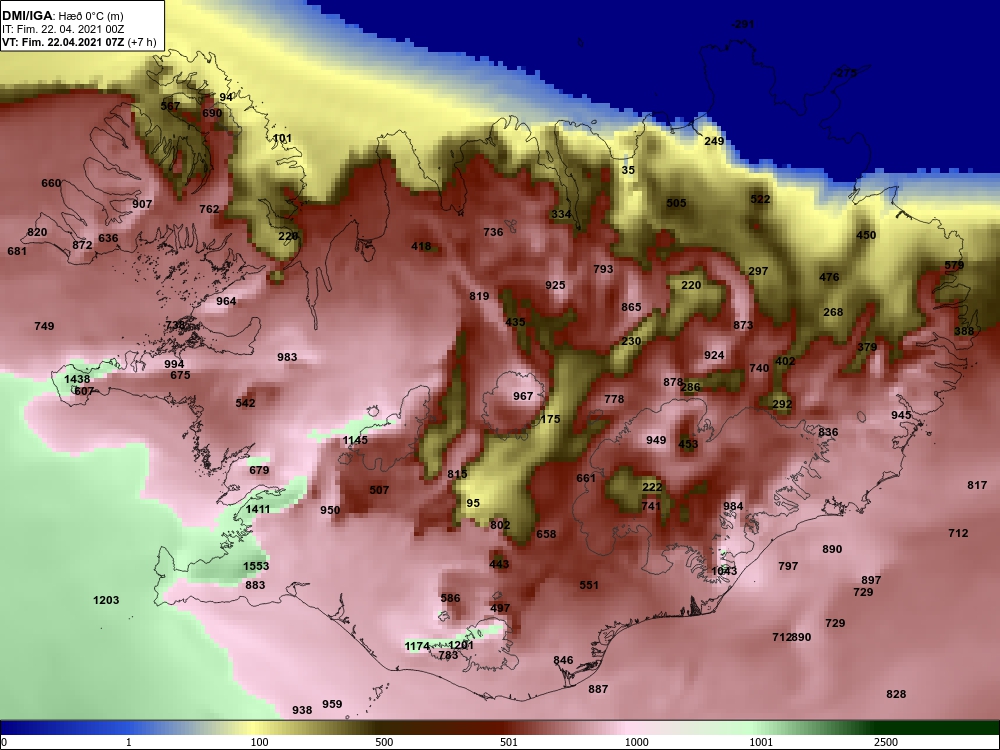Click the map value 938
Image resolution: width=1000 pixels, height=750 pixels.
(302, 710)
